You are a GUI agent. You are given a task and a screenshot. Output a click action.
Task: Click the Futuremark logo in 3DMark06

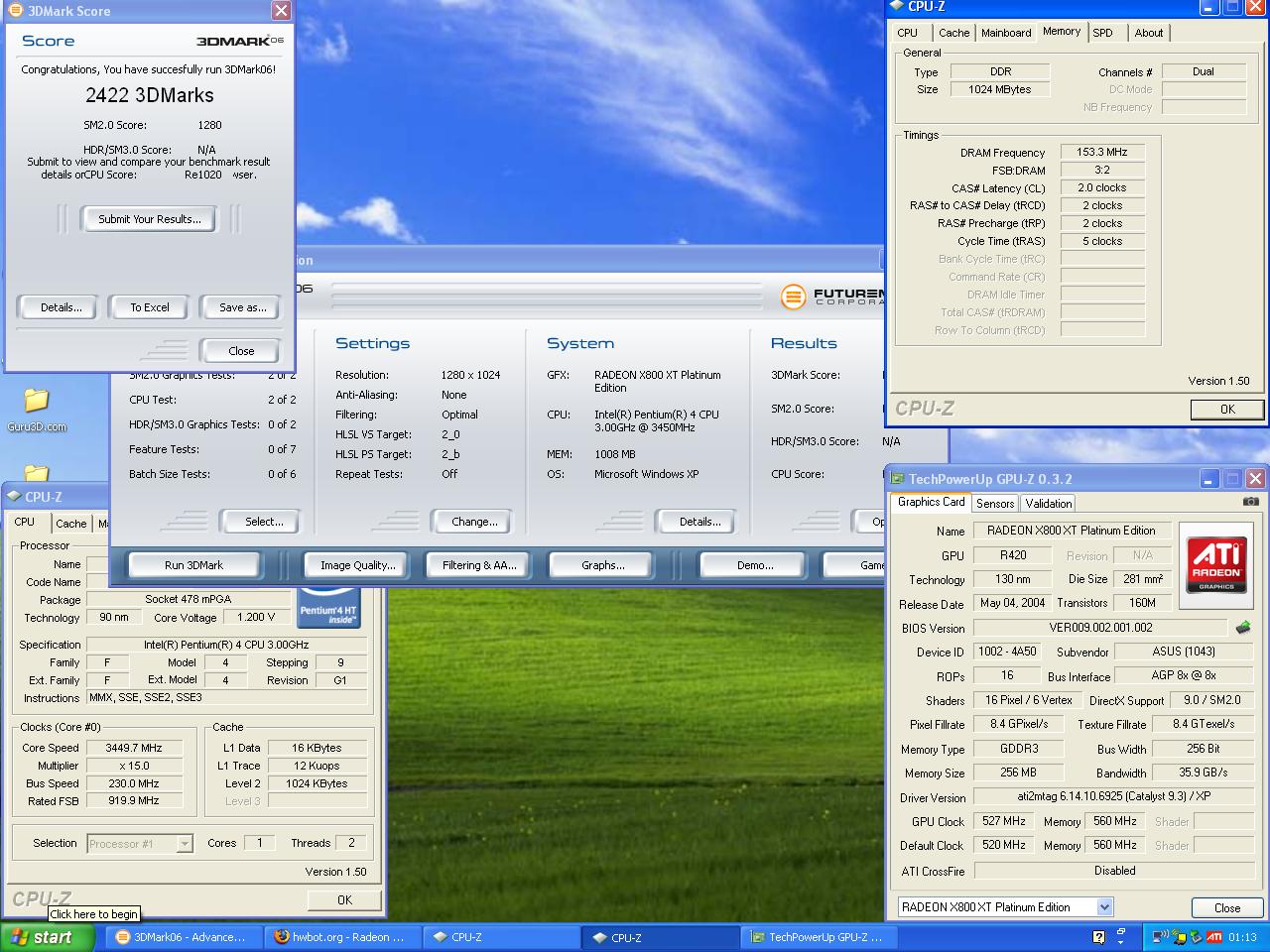pyautogui.click(x=831, y=296)
